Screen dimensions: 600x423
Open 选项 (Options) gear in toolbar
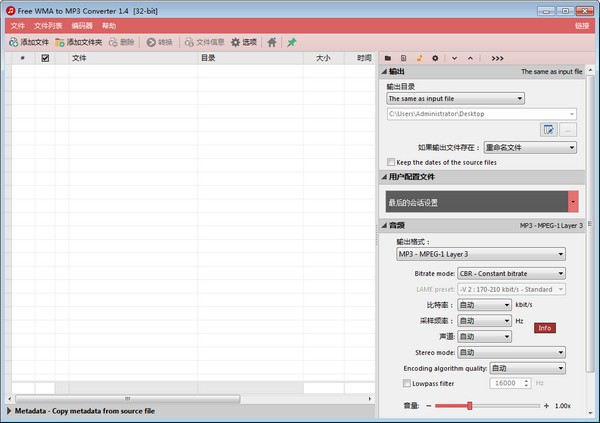[243, 42]
